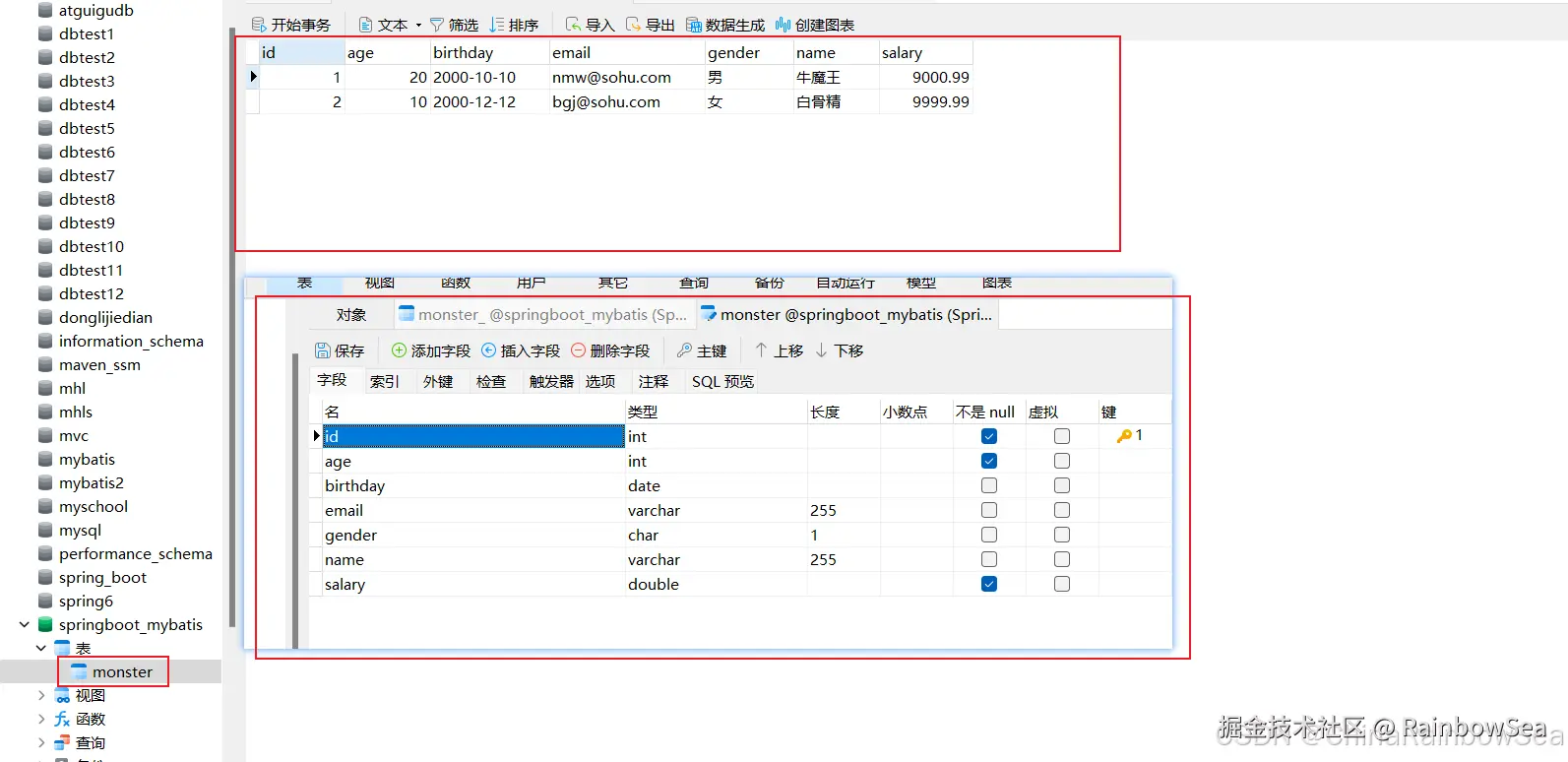The image size is (1568, 762).
Task: Uncheck 'not null' for the salary field
Action: pos(989,584)
